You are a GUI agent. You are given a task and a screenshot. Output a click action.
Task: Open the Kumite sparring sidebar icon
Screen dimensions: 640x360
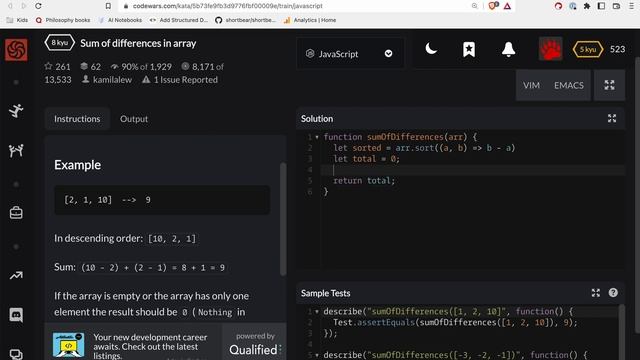pyautogui.click(x=16, y=151)
